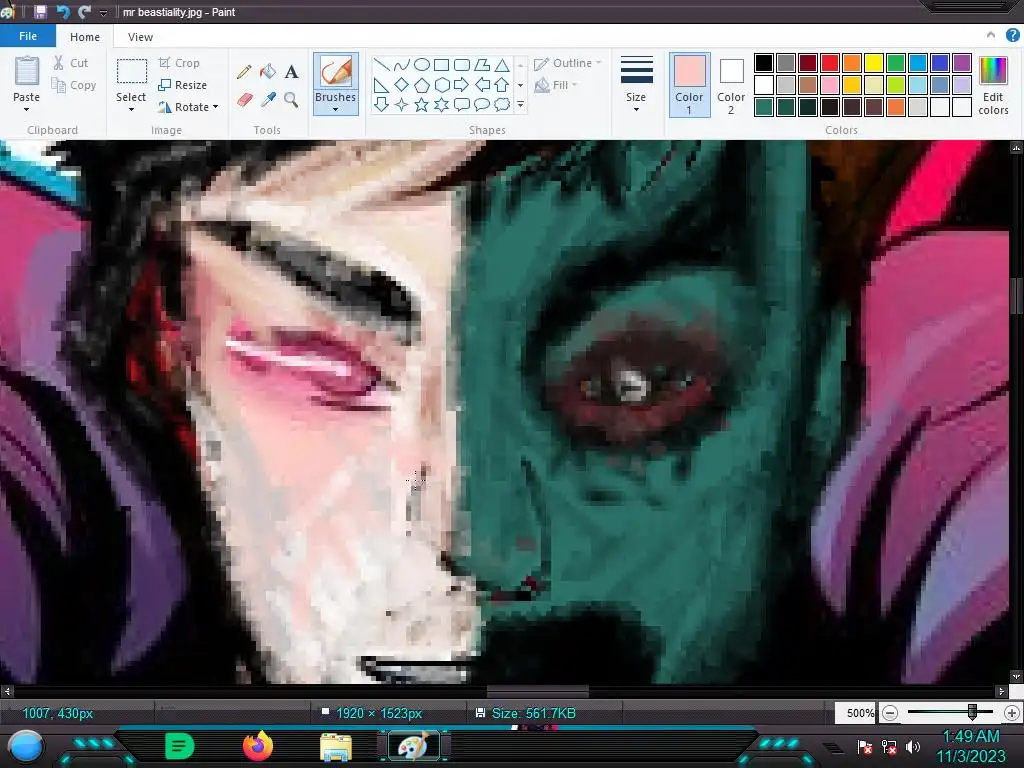The image size is (1024, 768).
Task: Open Paint Help
Action: click(1012, 36)
